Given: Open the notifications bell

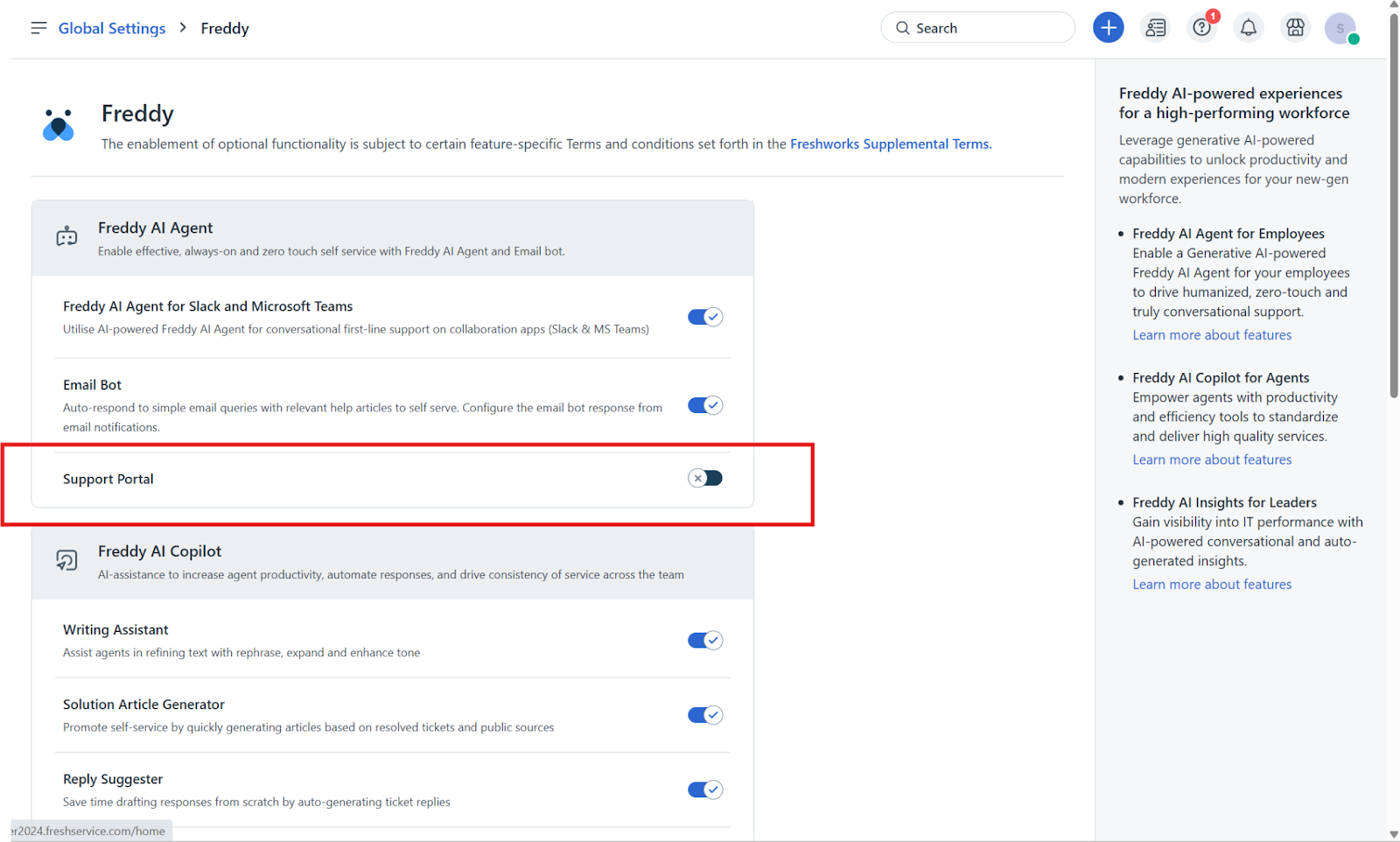Looking at the screenshot, I should 1249,28.
